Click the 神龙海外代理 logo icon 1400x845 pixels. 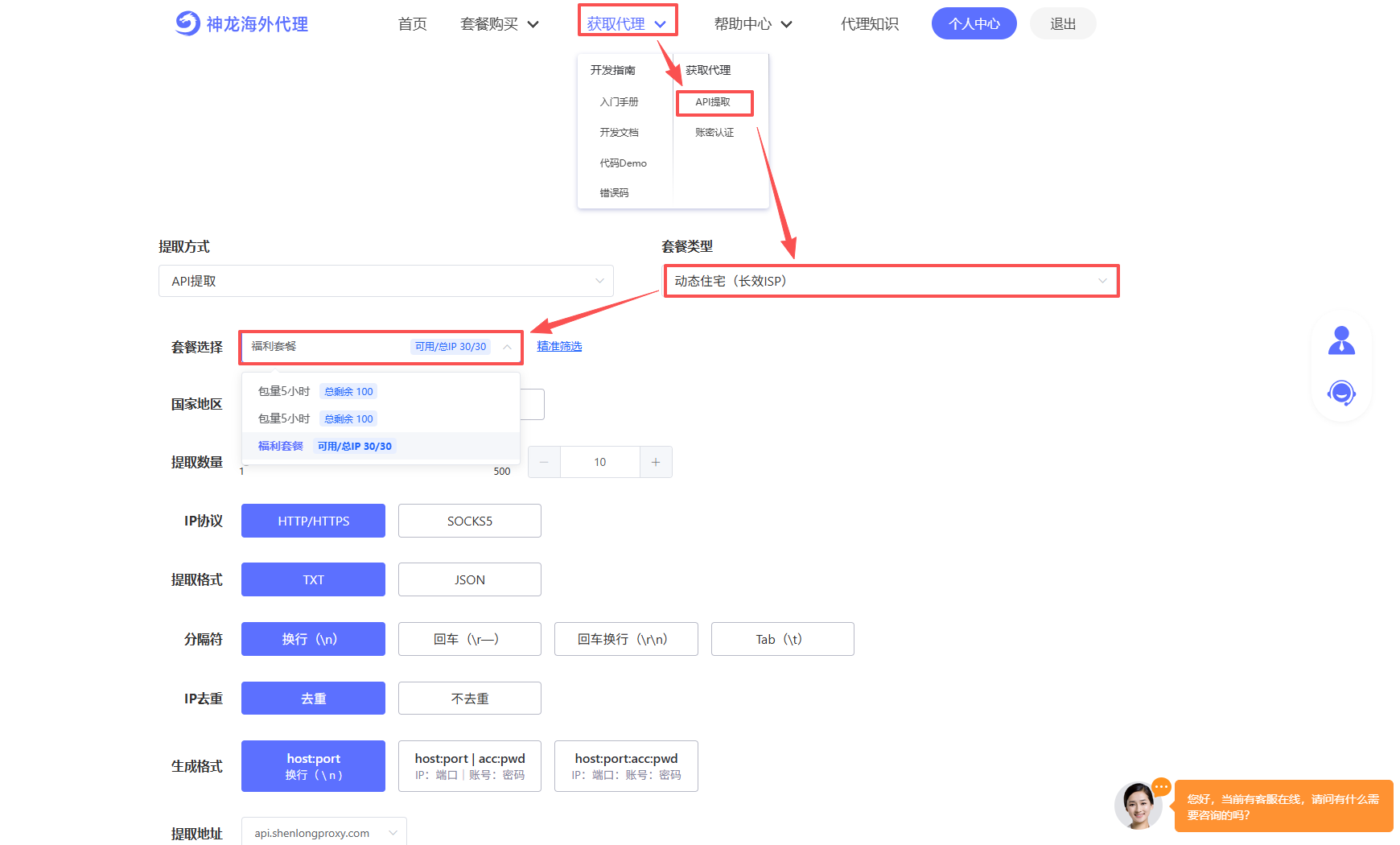[x=187, y=23]
